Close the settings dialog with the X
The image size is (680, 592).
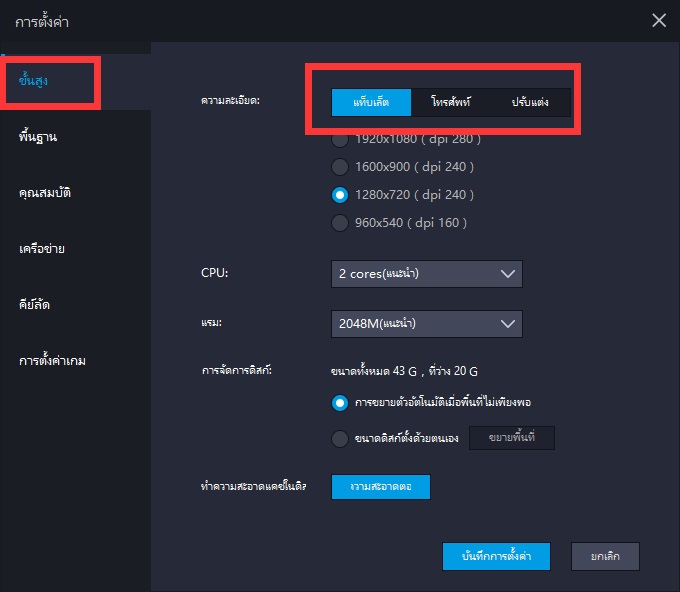coord(658,20)
